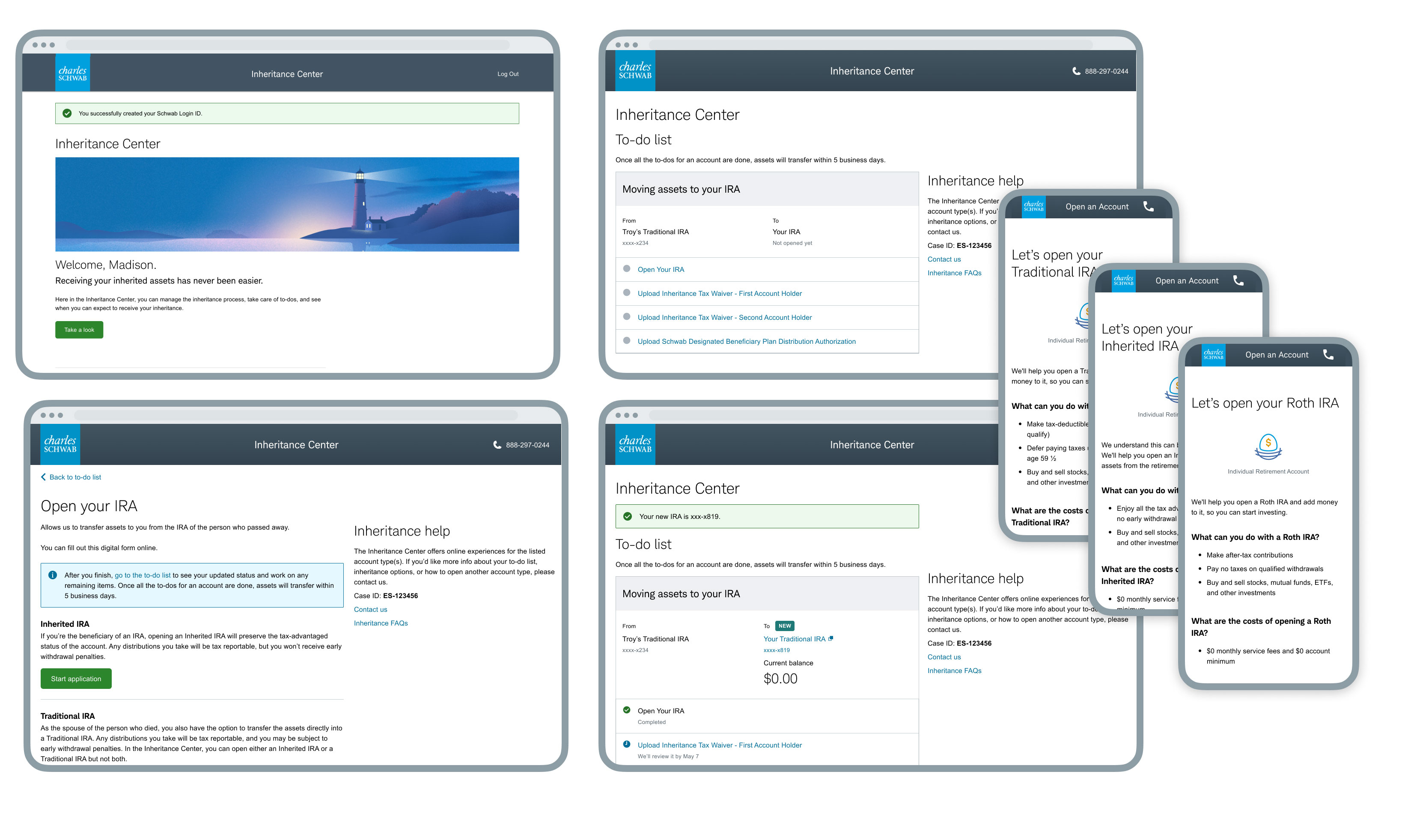Viewport: 1402px width, 840px height.
Task: Click phone icon in Roth IRA mobile header
Action: (1328, 354)
